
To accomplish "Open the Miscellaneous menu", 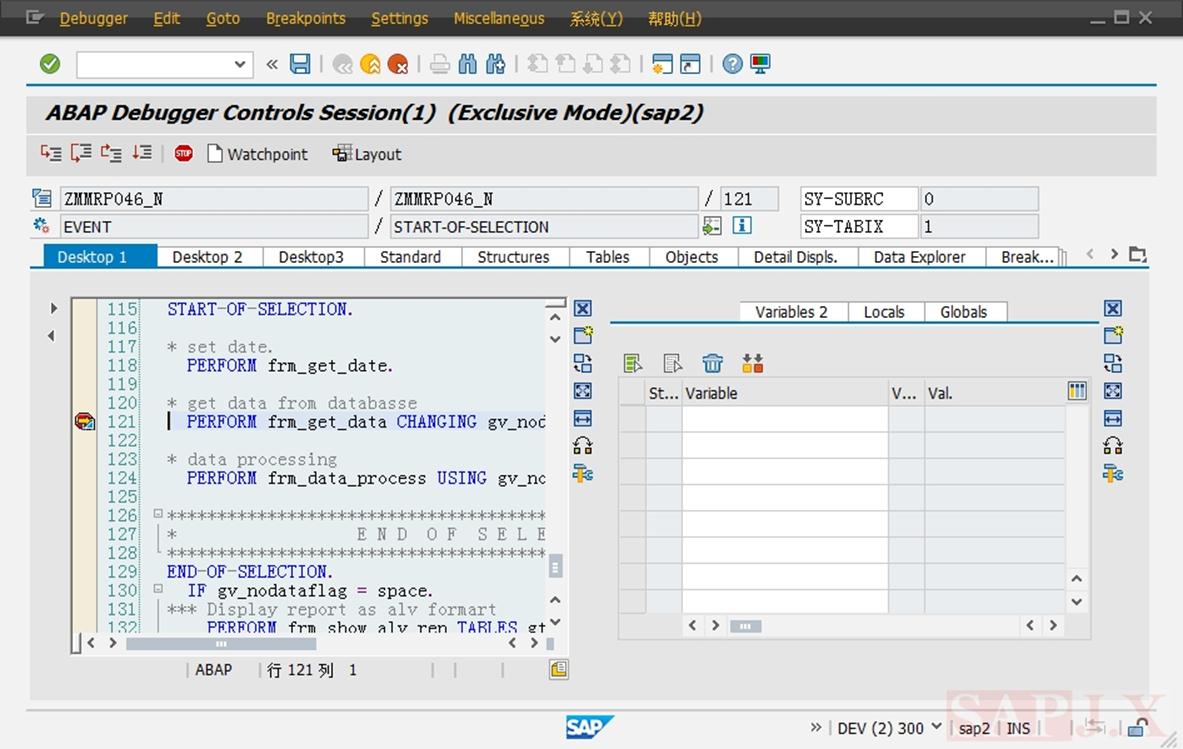I will [x=499, y=18].
